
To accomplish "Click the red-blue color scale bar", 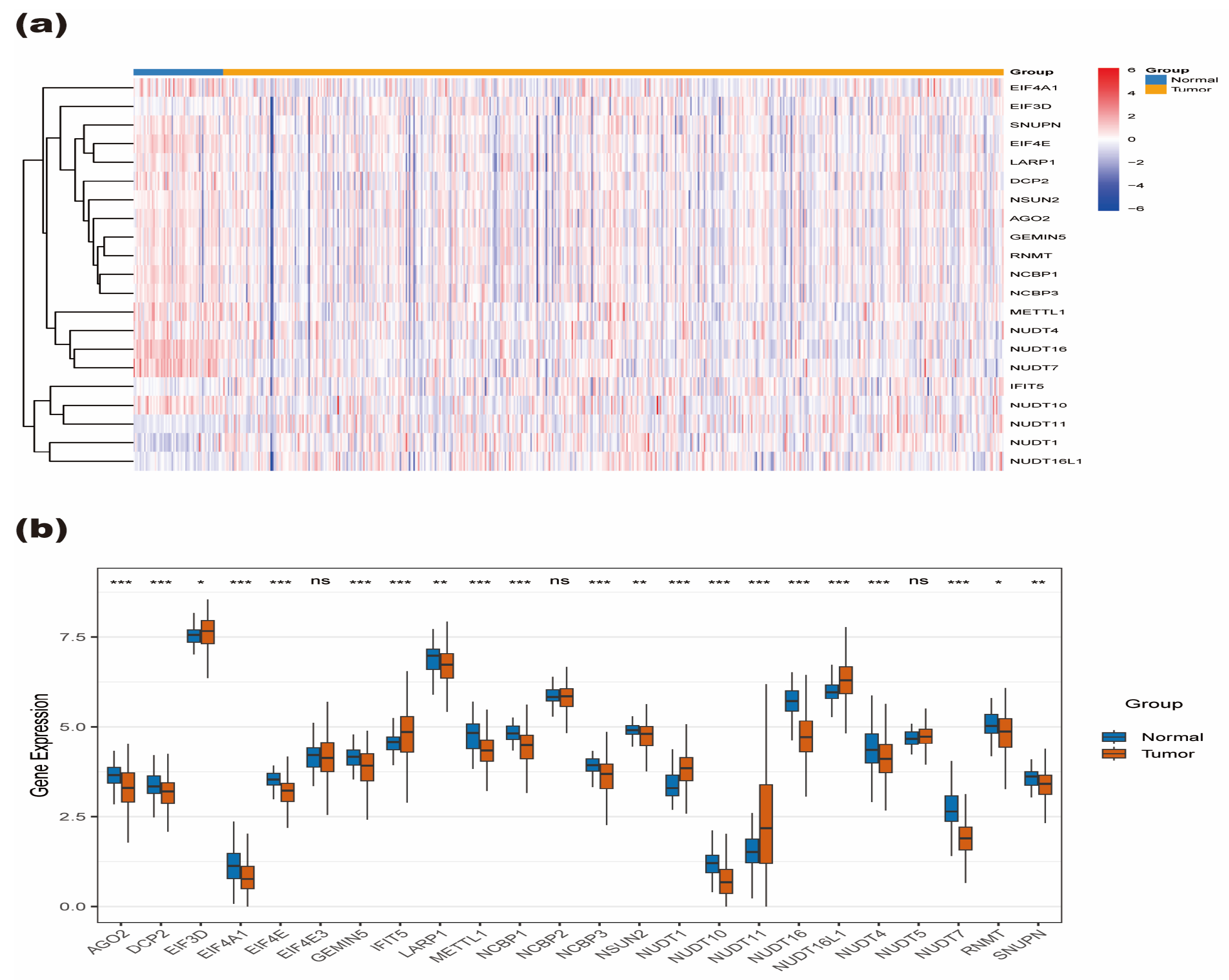I will coord(1108,139).
